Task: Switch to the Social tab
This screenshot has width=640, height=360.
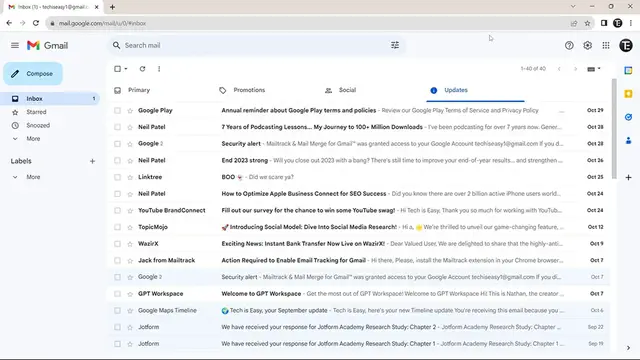Action: tap(347, 90)
